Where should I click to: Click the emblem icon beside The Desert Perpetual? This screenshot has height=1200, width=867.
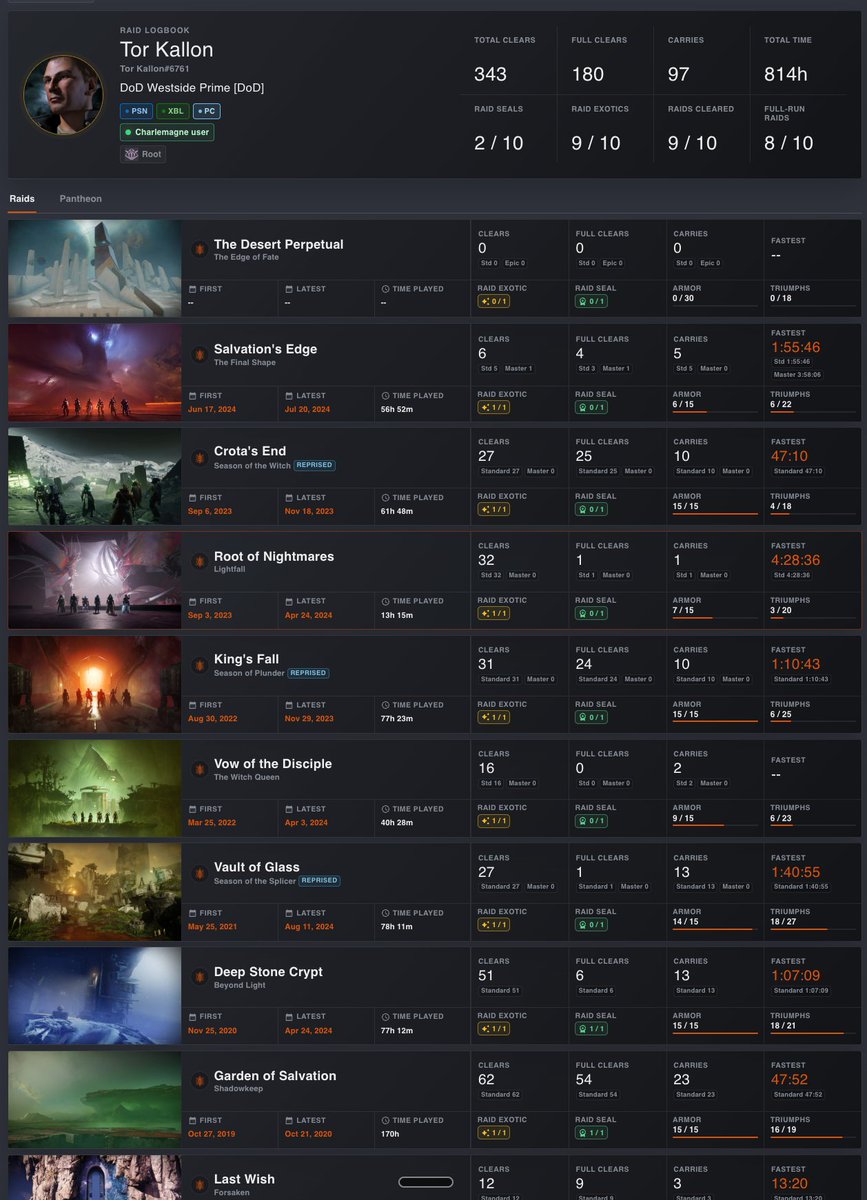click(199, 249)
